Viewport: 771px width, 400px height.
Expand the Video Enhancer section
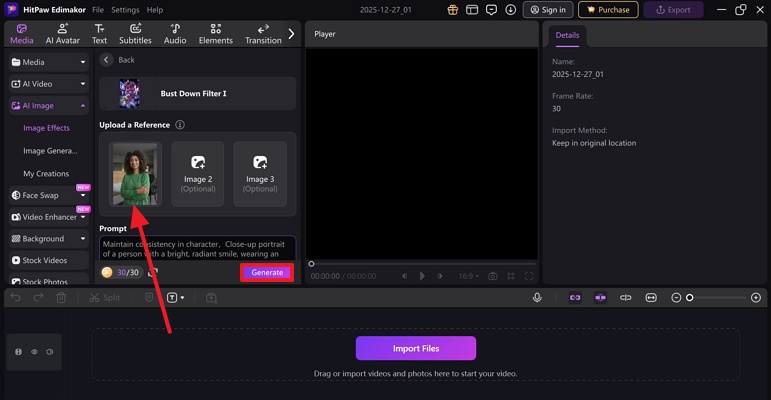pos(49,217)
